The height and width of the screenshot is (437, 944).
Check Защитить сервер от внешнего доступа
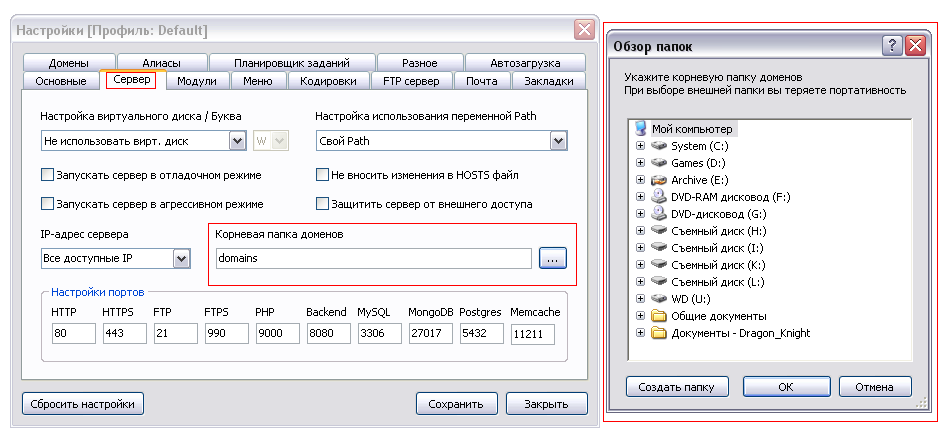[323, 204]
